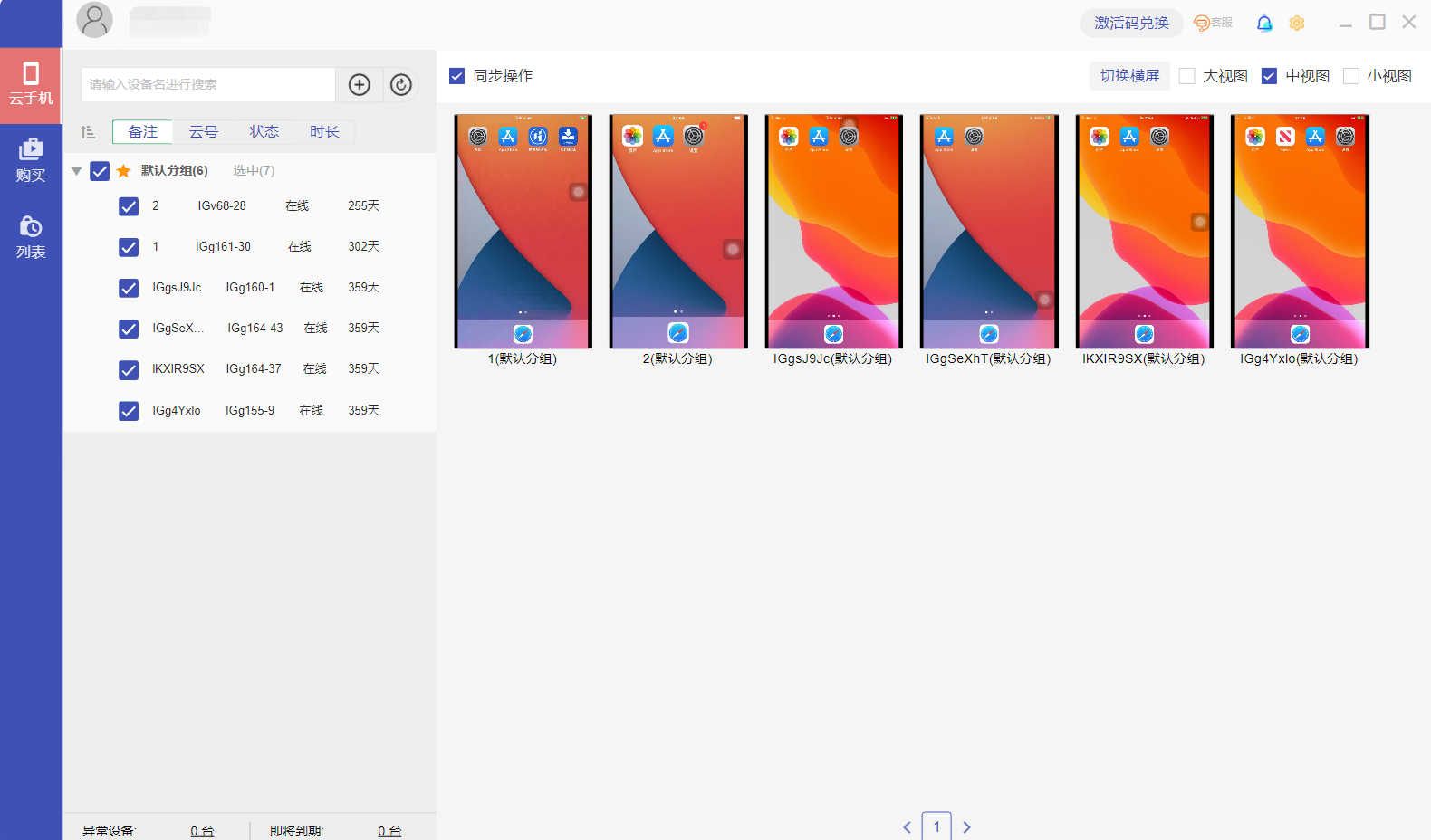Screen dimensions: 1431x840
Task: Go to next page arrow
Action: [x=967, y=826]
